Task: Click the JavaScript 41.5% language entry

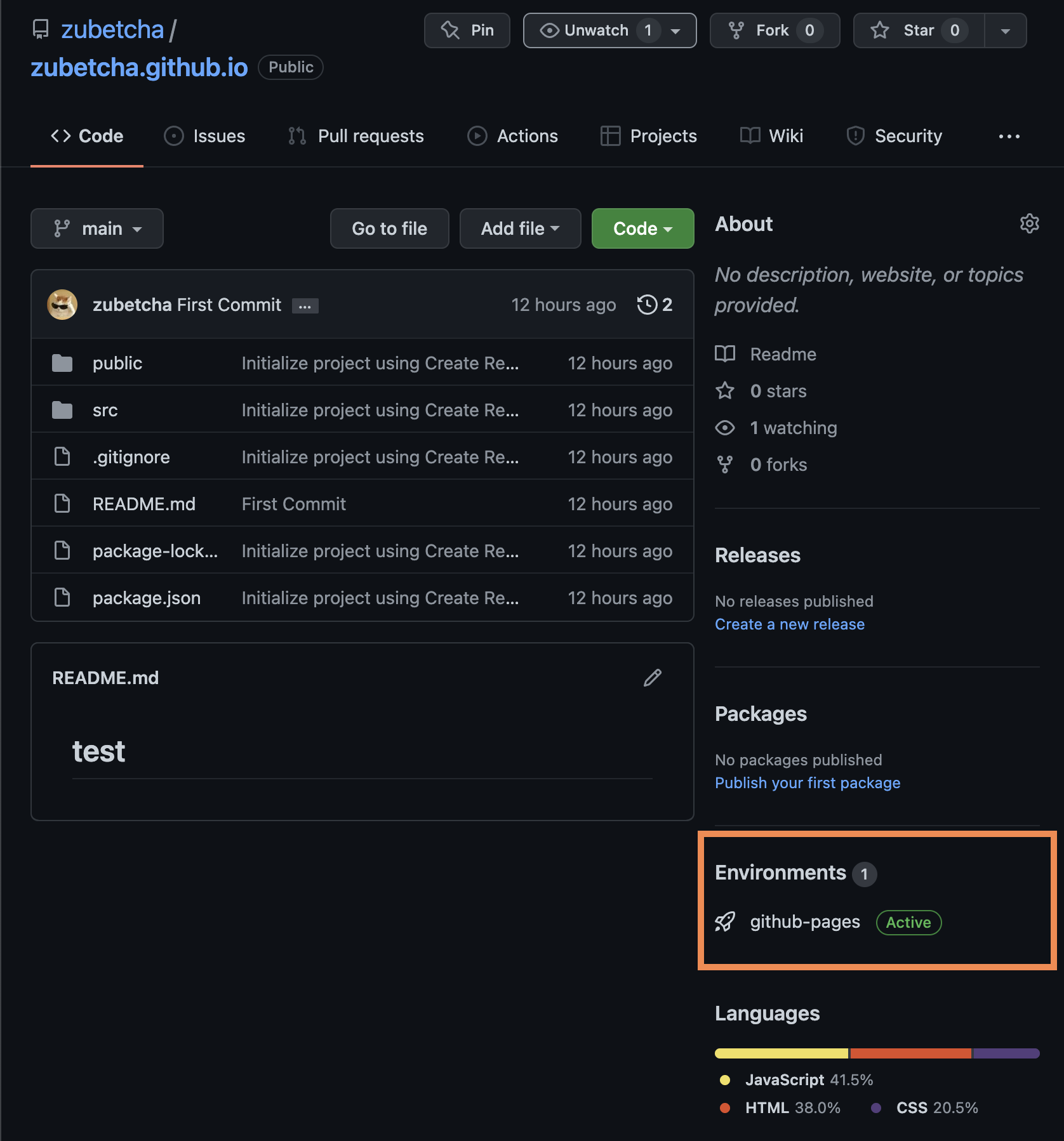Action: tap(797, 1079)
